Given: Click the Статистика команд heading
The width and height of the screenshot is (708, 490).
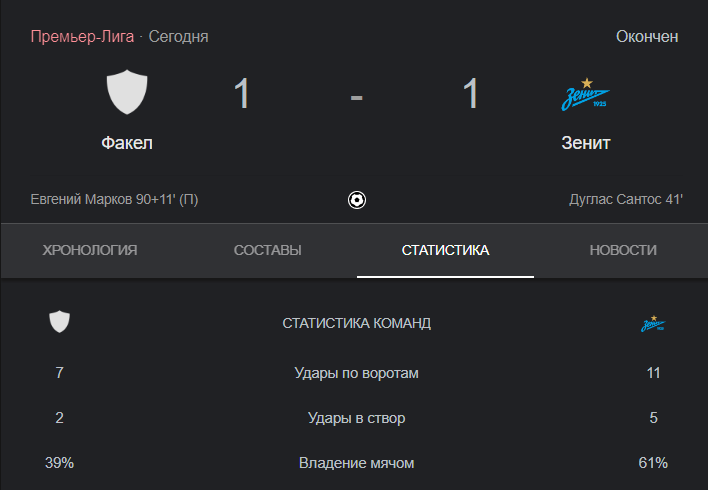Looking at the screenshot, I should pos(356,323).
